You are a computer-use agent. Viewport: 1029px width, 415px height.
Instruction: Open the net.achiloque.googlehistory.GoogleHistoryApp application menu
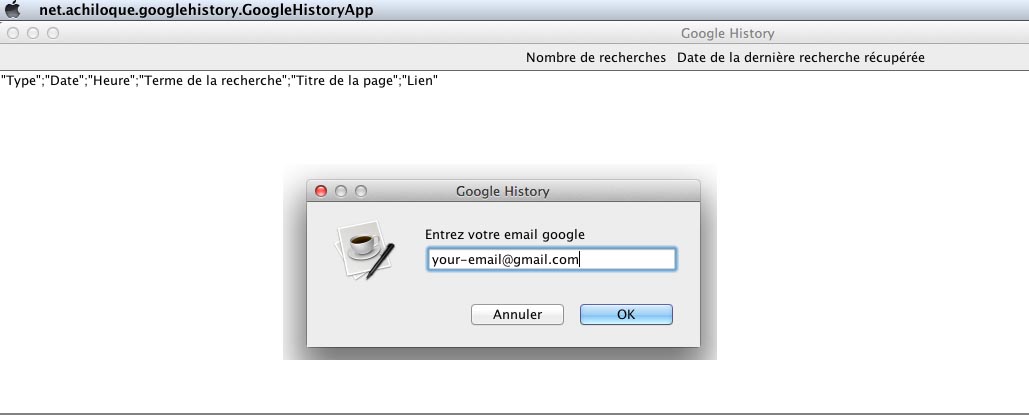[x=206, y=10]
